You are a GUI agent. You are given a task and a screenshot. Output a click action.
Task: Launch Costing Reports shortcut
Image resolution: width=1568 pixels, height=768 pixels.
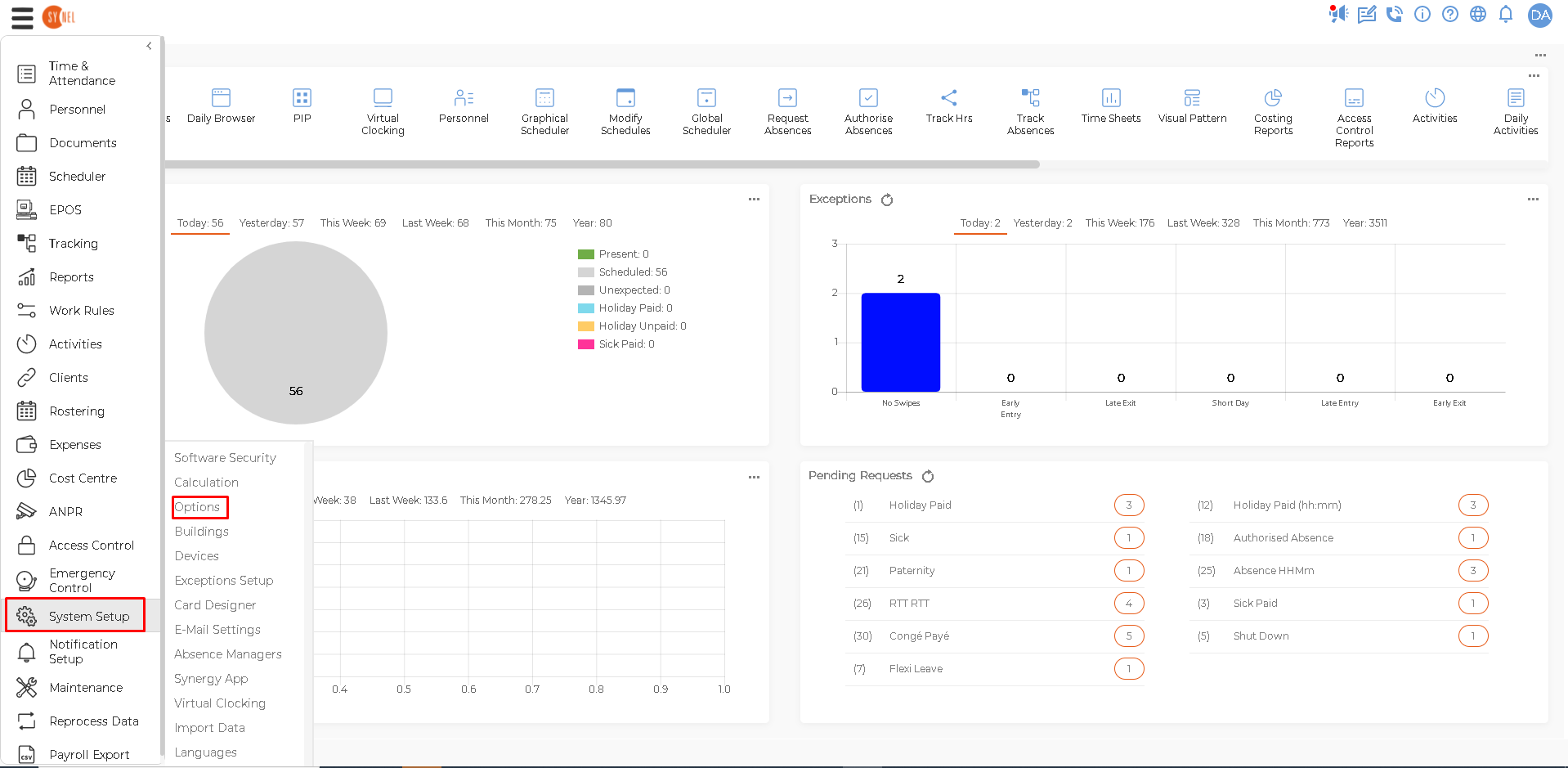[1273, 112]
